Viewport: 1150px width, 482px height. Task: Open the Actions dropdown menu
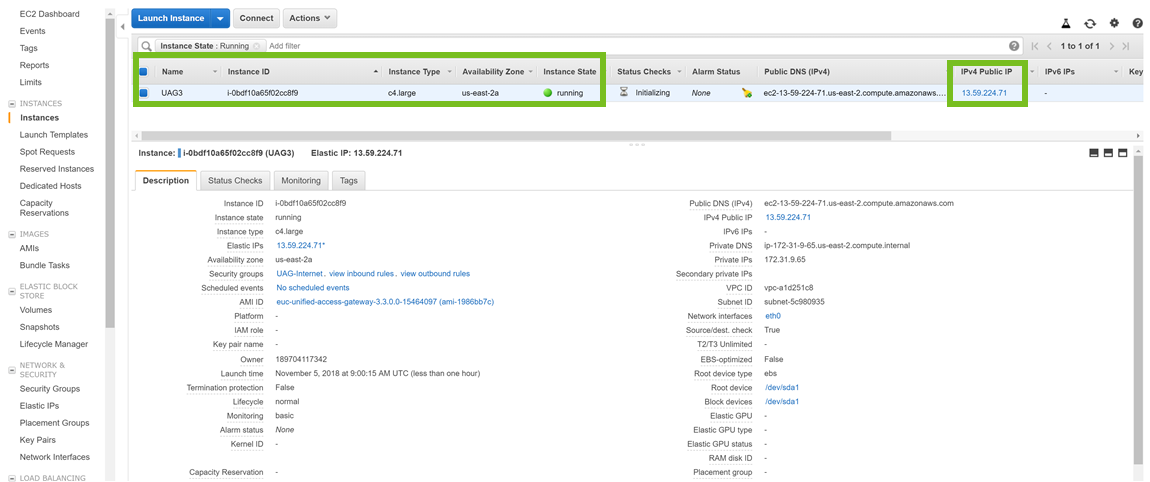(x=310, y=18)
